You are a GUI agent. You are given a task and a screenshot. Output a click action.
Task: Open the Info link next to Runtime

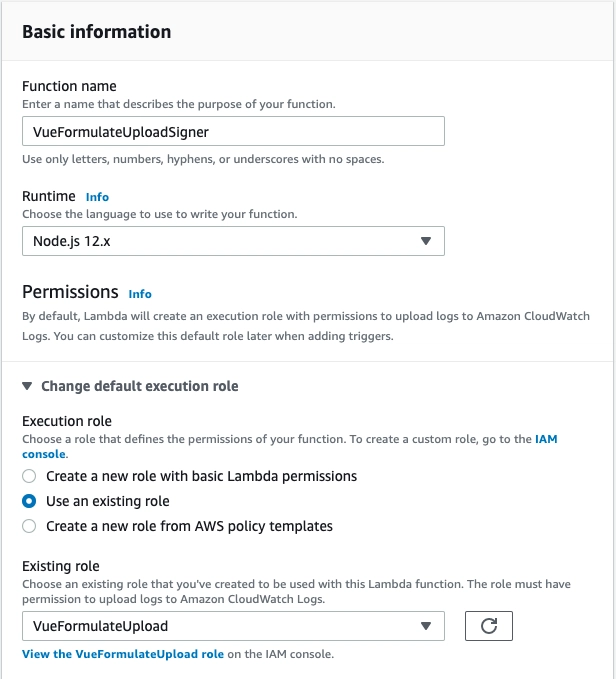[x=97, y=197]
